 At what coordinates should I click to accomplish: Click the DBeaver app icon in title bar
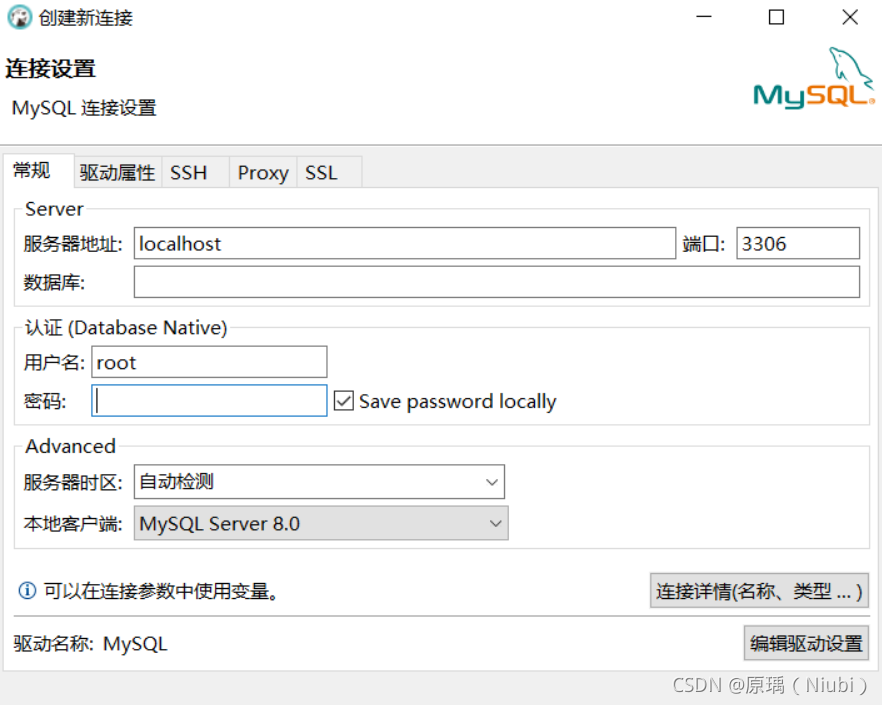(19, 17)
